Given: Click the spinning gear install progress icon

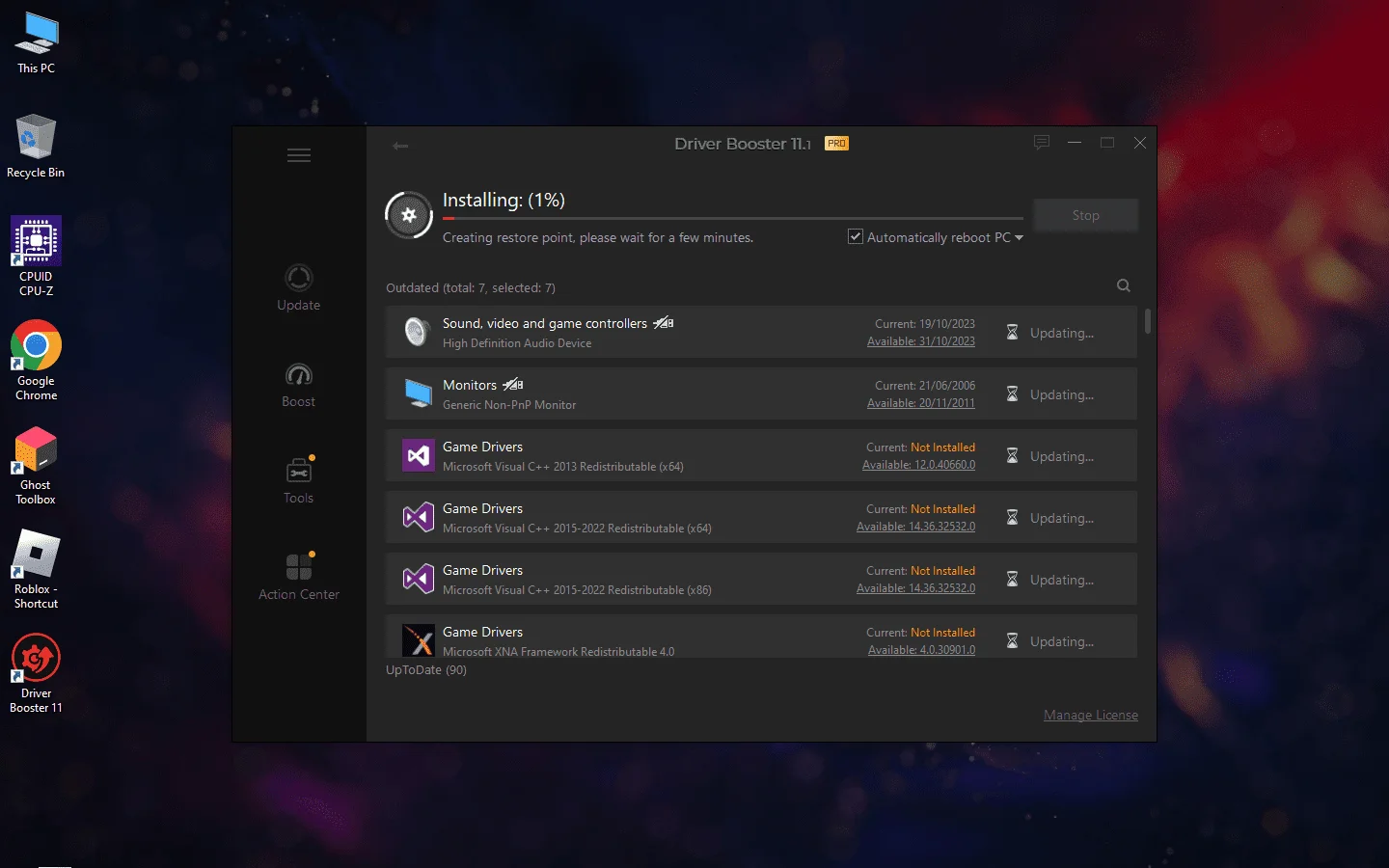Looking at the screenshot, I should (409, 215).
